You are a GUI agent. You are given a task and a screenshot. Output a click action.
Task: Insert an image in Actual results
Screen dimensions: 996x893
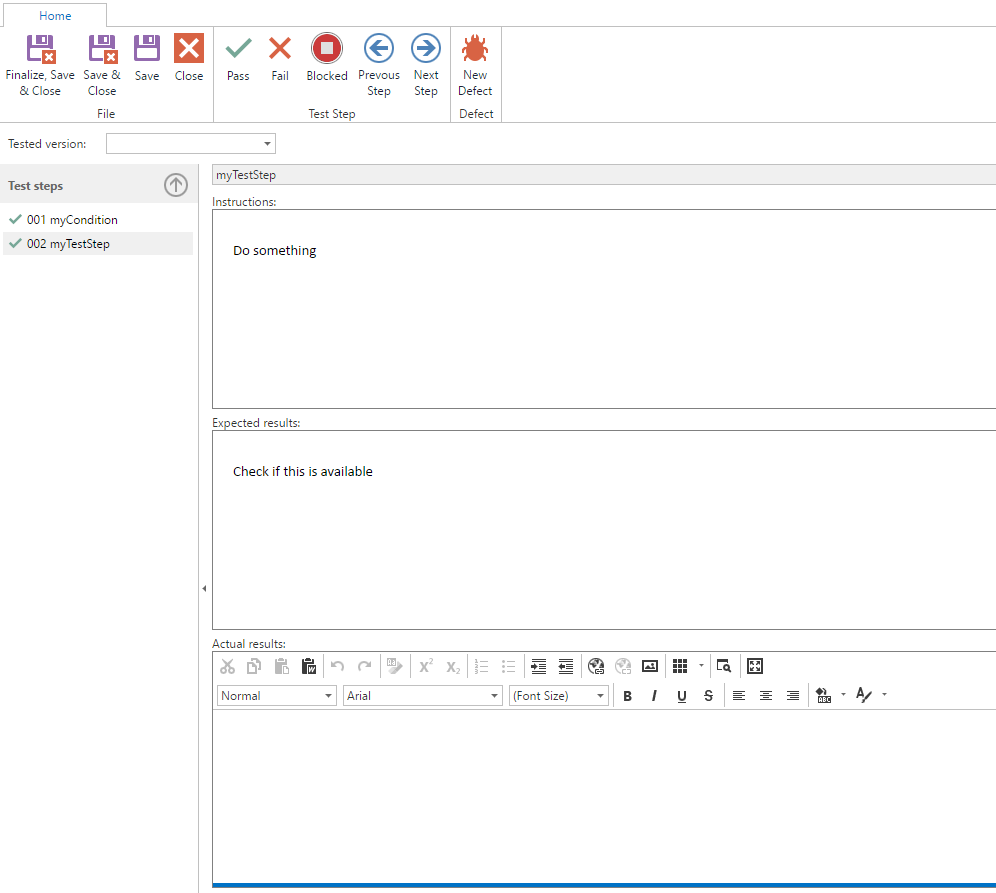click(650, 666)
